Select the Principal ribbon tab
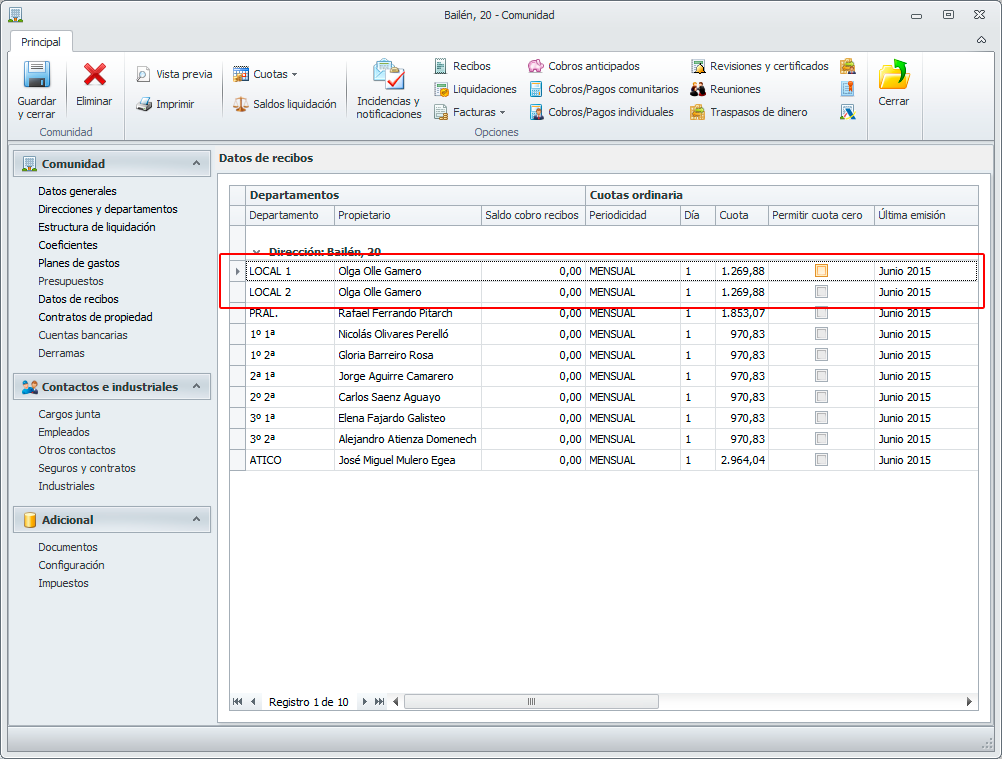The width and height of the screenshot is (1002, 759). coord(41,42)
